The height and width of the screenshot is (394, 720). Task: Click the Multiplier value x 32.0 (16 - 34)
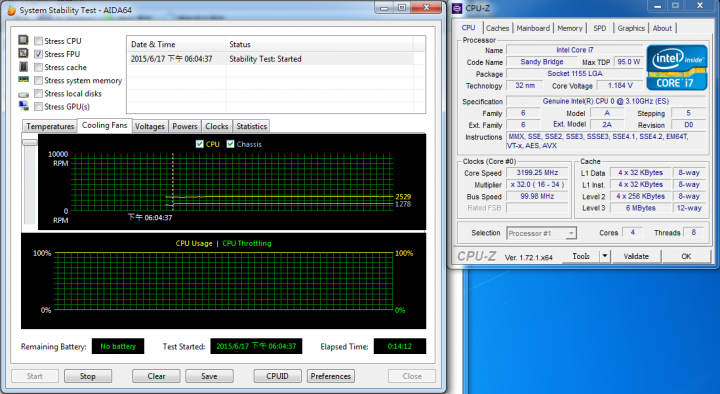pyautogui.click(x=537, y=184)
